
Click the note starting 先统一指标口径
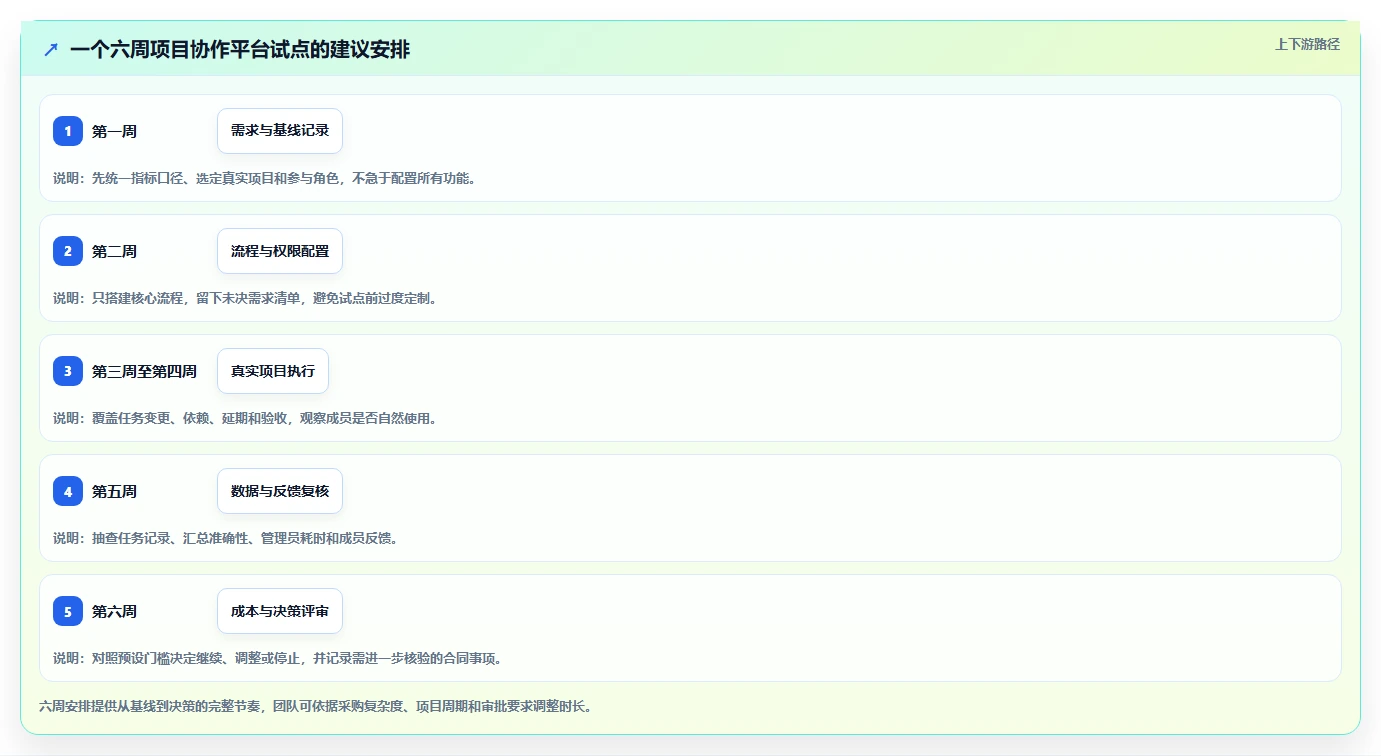(265, 178)
